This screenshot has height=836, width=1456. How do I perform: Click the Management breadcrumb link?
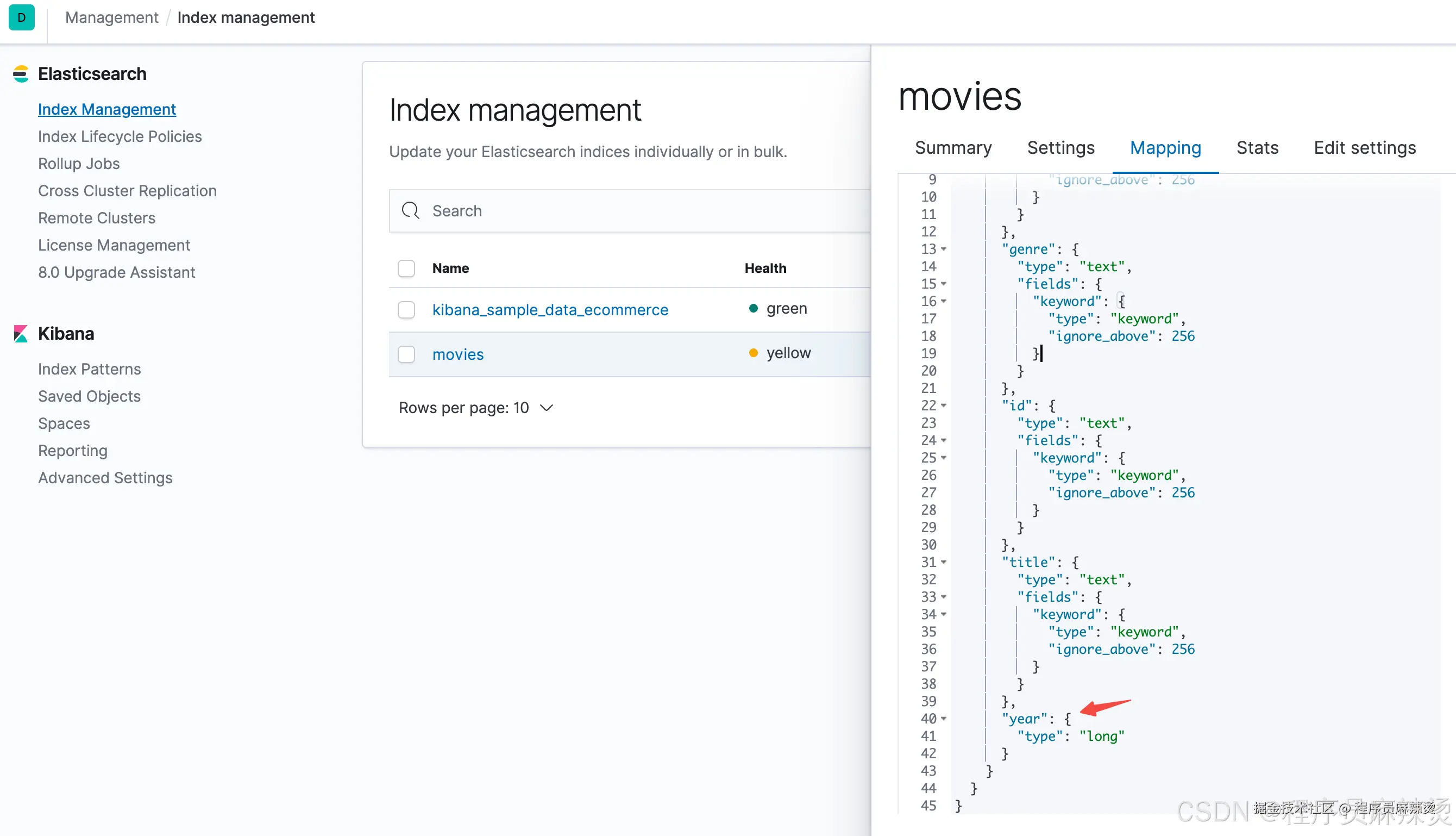pos(112,18)
